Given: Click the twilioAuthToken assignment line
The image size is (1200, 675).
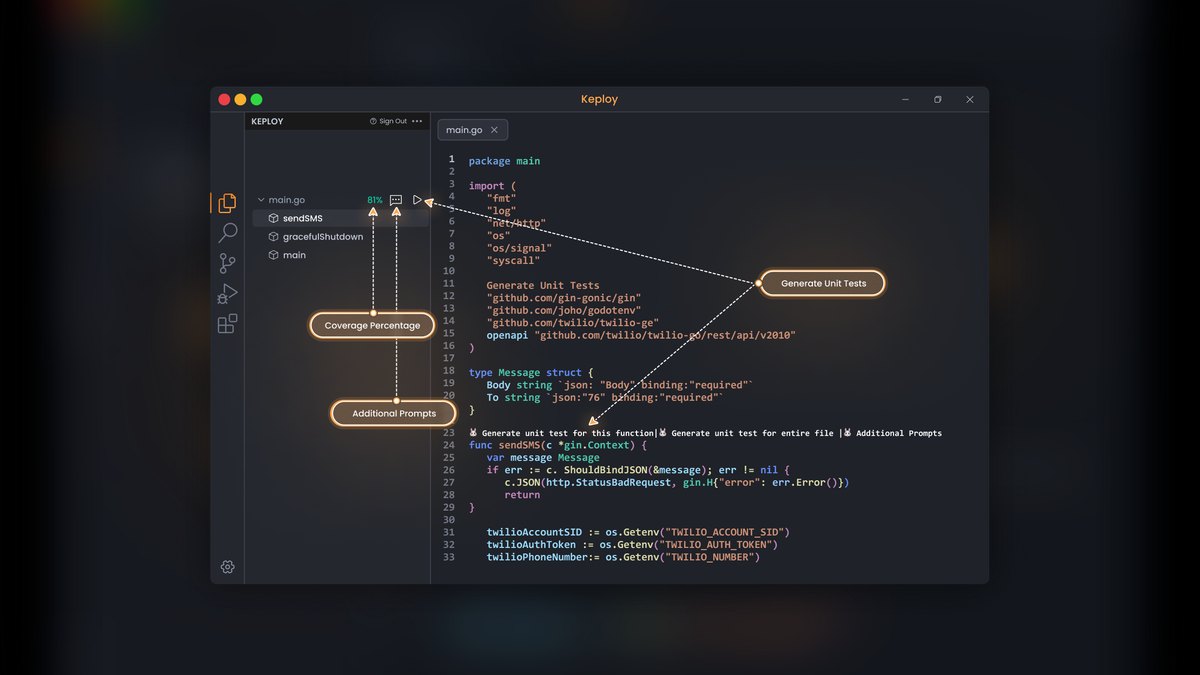Looking at the screenshot, I should 632,544.
